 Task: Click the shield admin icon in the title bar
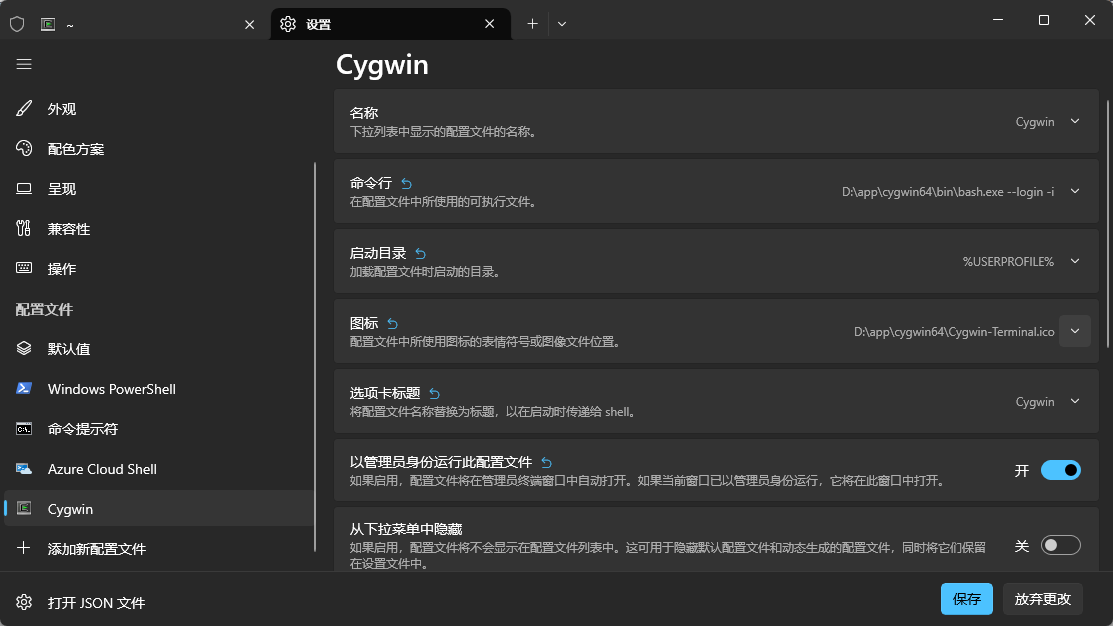[17, 24]
